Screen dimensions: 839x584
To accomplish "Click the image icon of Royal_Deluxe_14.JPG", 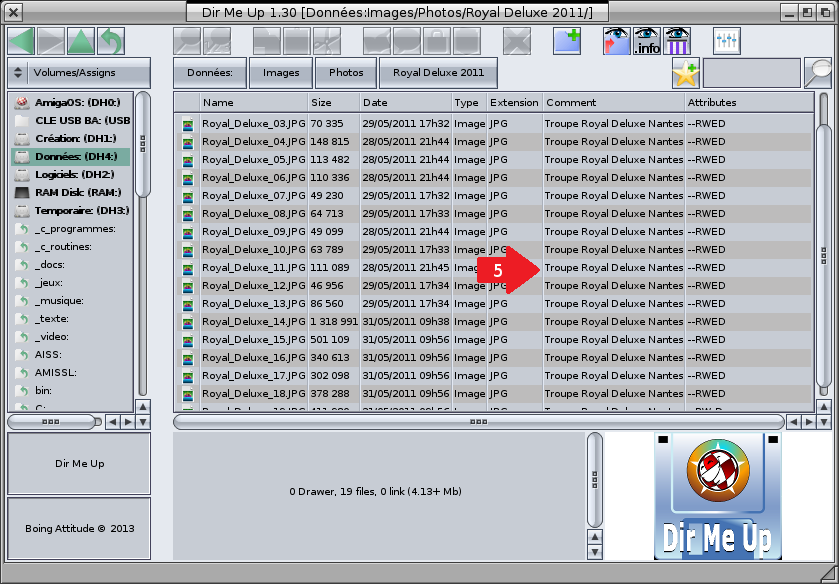I will point(188,322).
